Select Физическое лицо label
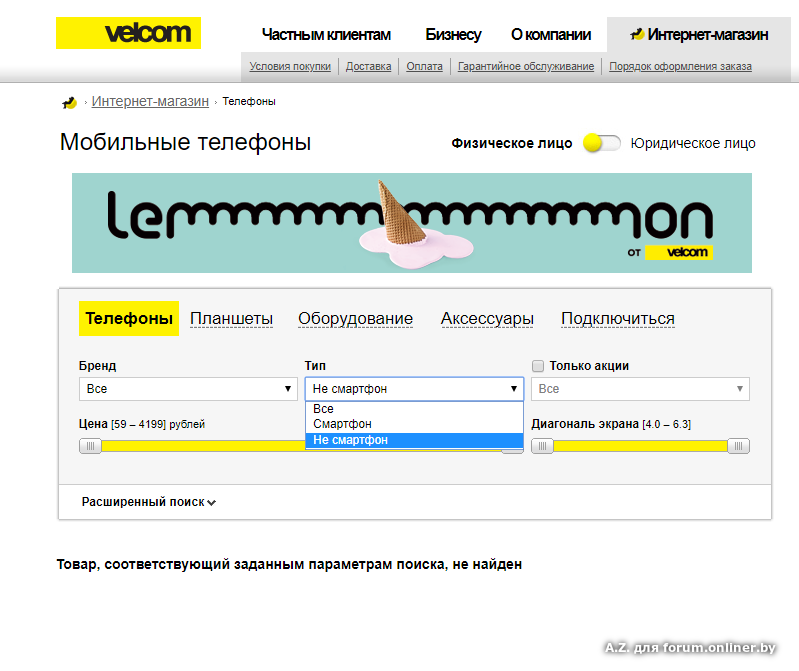Viewport: 799px width, 671px height. click(512, 144)
